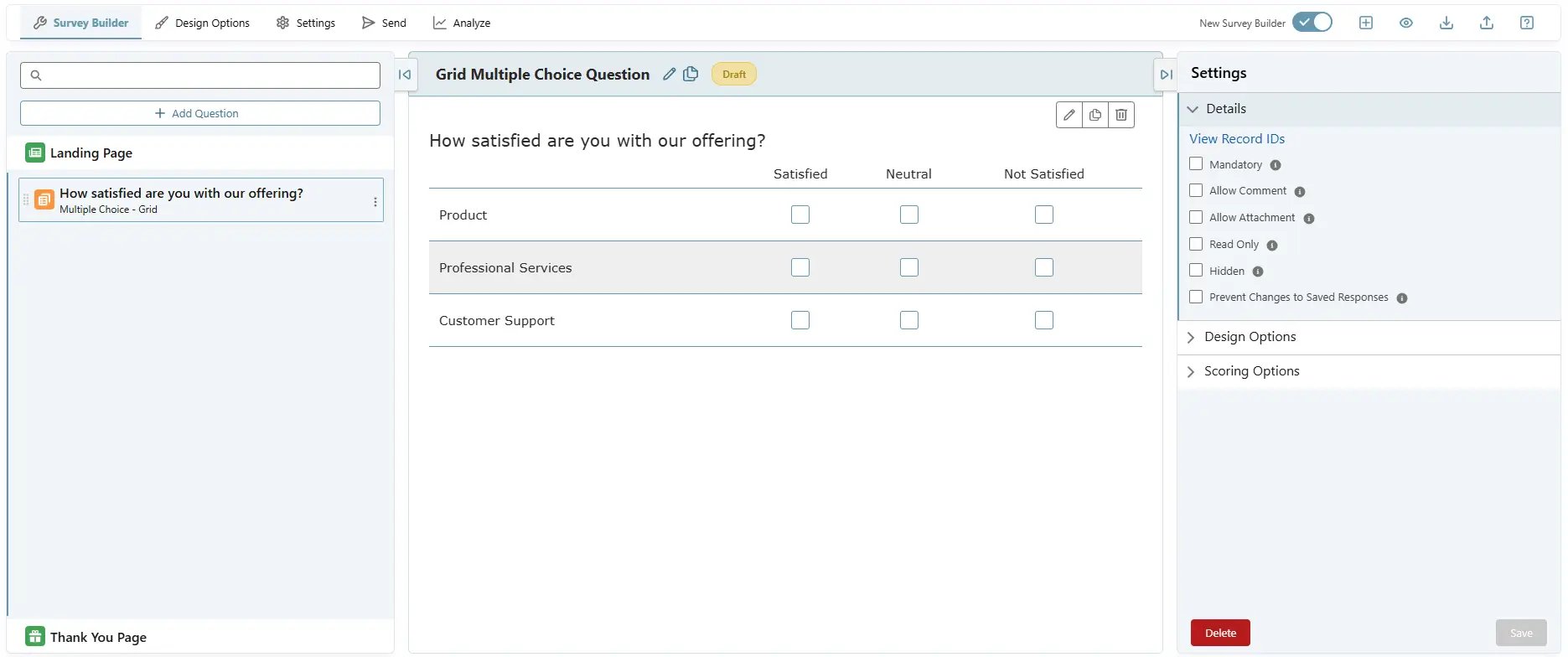Collapse the Details section
Viewport: 1568px width, 657px height.
(1369, 109)
